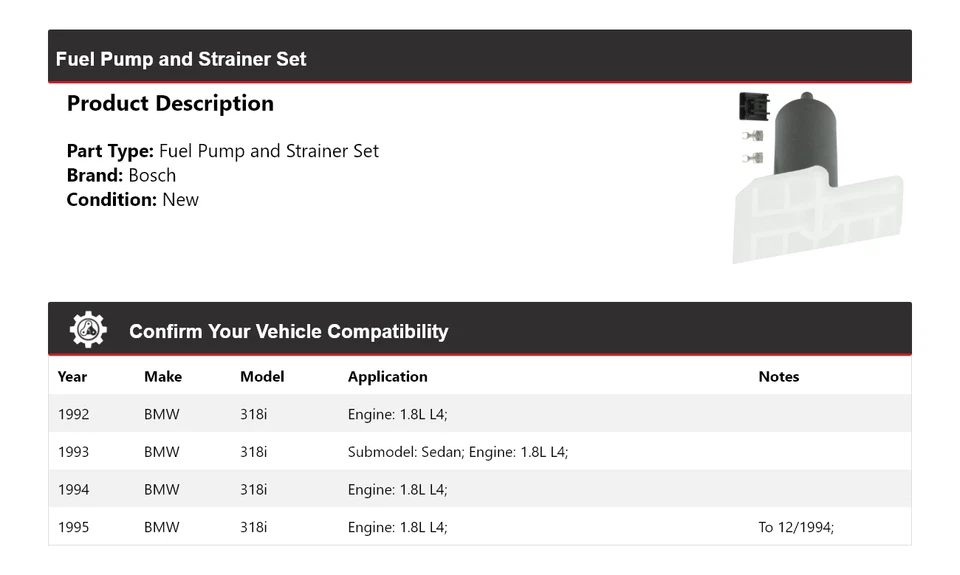Select the 1993 Sedan submodel row
The height and width of the screenshot is (575, 960).
(x=480, y=452)
